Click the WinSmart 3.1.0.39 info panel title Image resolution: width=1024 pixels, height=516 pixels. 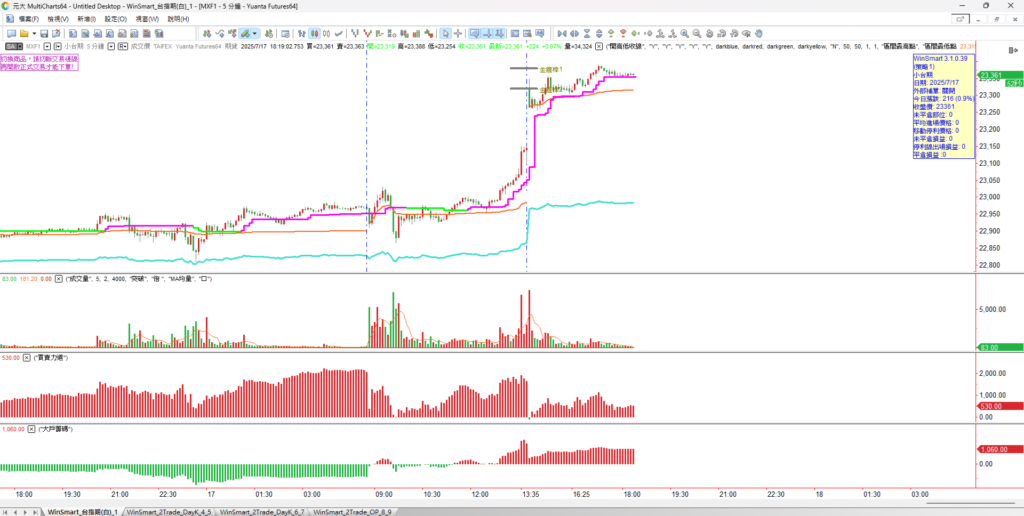tap(939, 58)
